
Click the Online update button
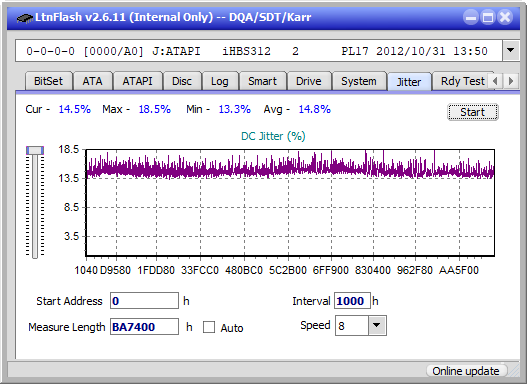466,371
